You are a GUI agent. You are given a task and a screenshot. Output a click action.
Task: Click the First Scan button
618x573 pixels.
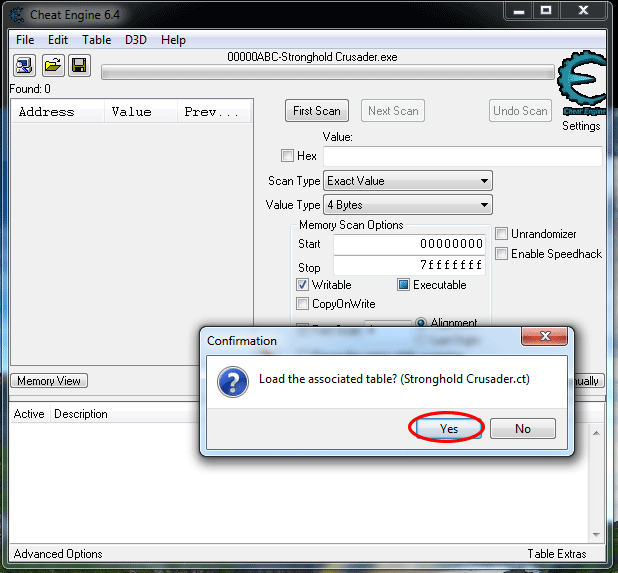point(317,111)
